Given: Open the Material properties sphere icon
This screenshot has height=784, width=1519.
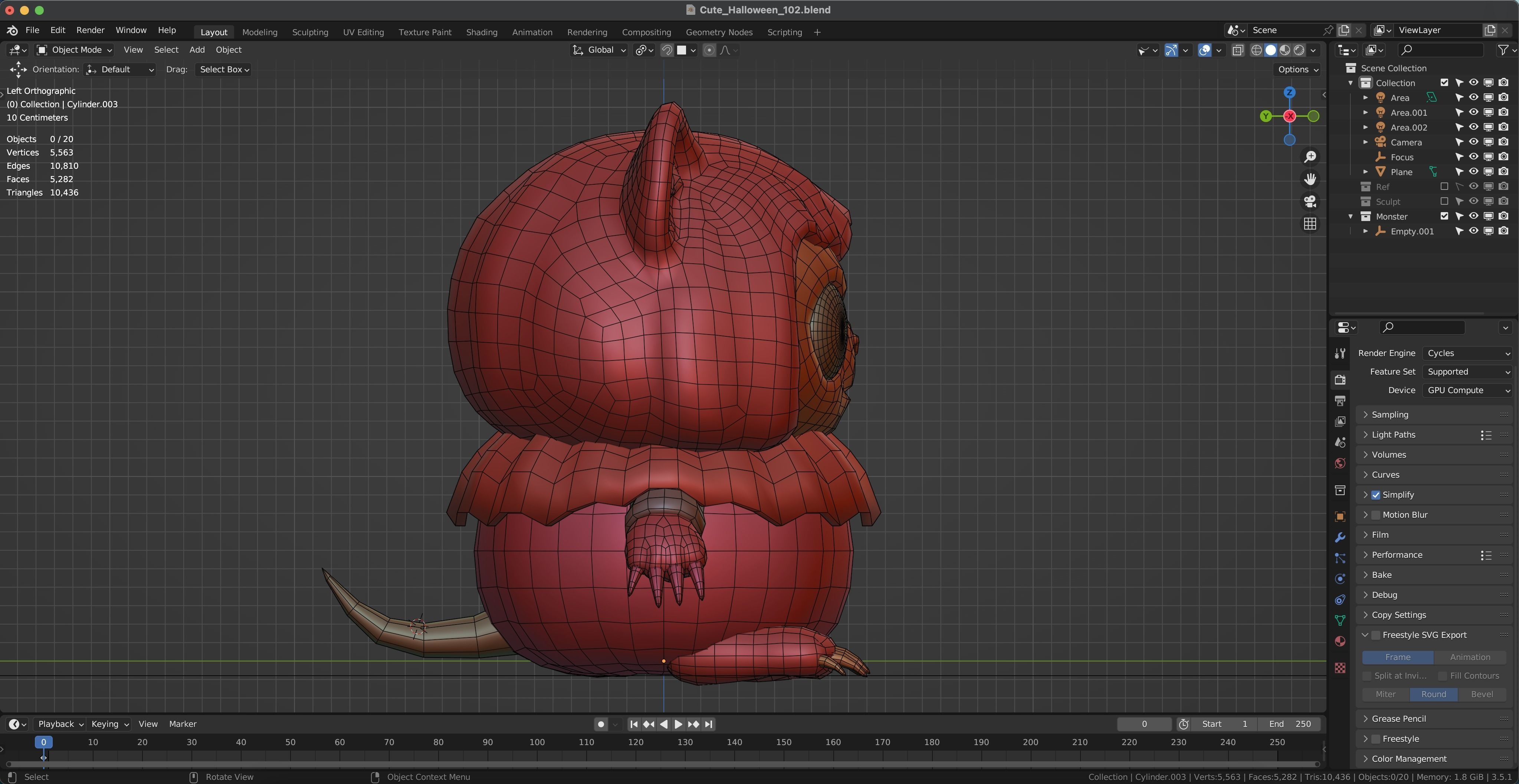Looking at the screenshot, I should [x=1340, y=641].
